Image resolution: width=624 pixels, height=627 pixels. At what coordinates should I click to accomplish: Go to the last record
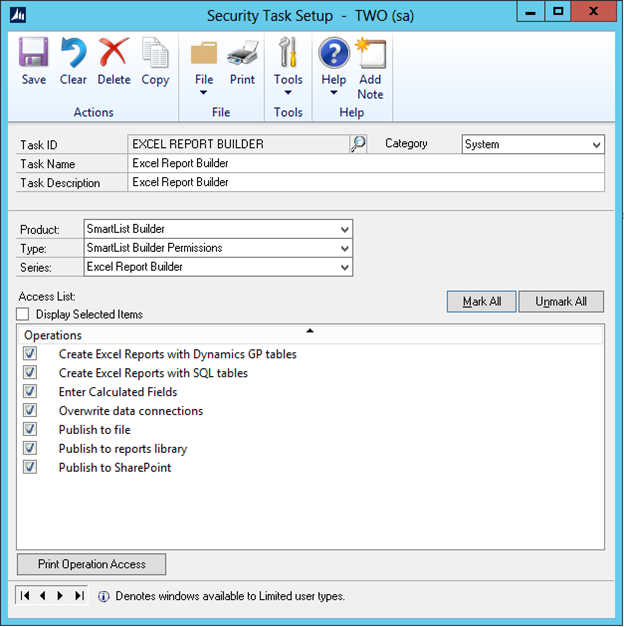tap(79, 596)
